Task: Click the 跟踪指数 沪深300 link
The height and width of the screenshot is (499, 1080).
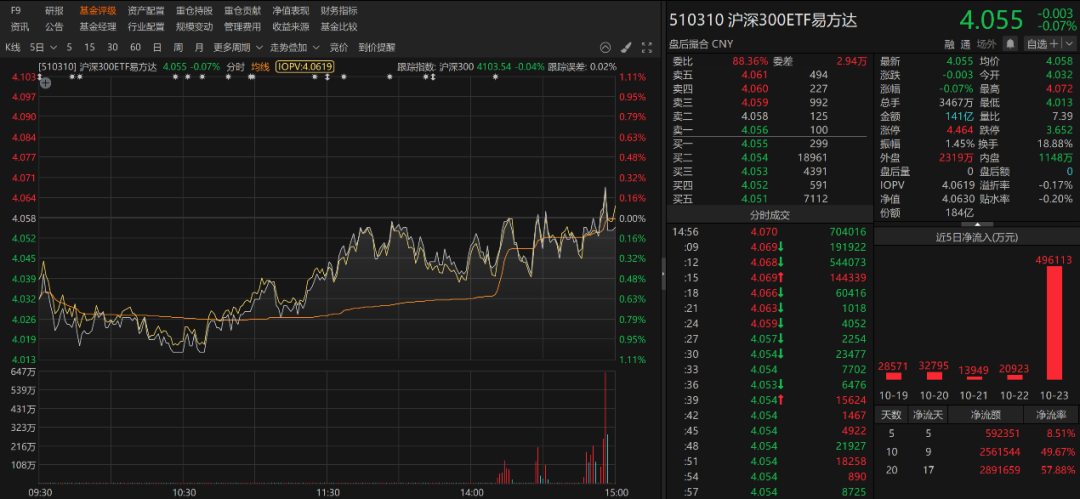Action: (435, 67)
